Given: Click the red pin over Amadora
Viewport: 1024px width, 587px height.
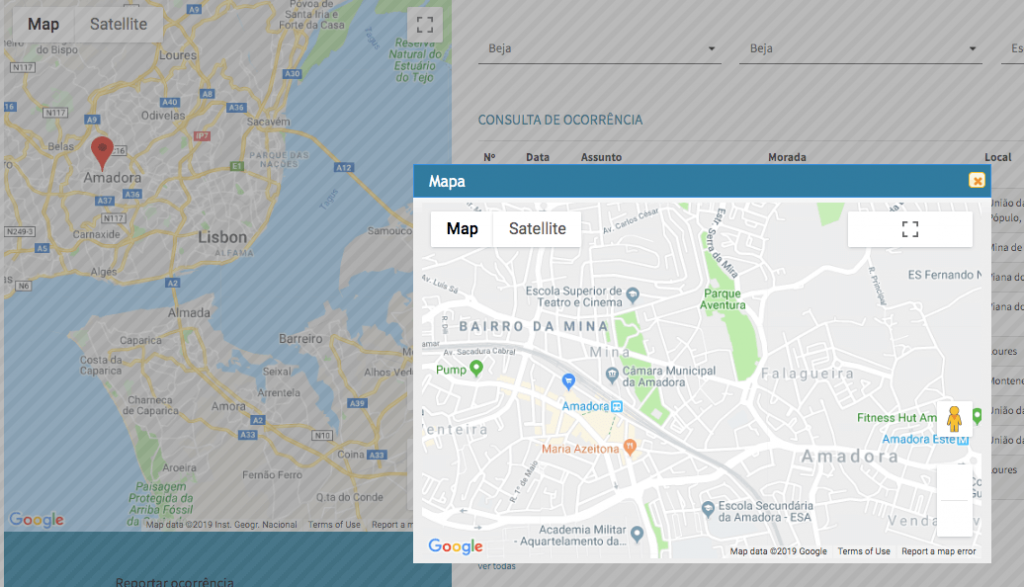Looking at the screenshot, I should click(x=102, y=151).
